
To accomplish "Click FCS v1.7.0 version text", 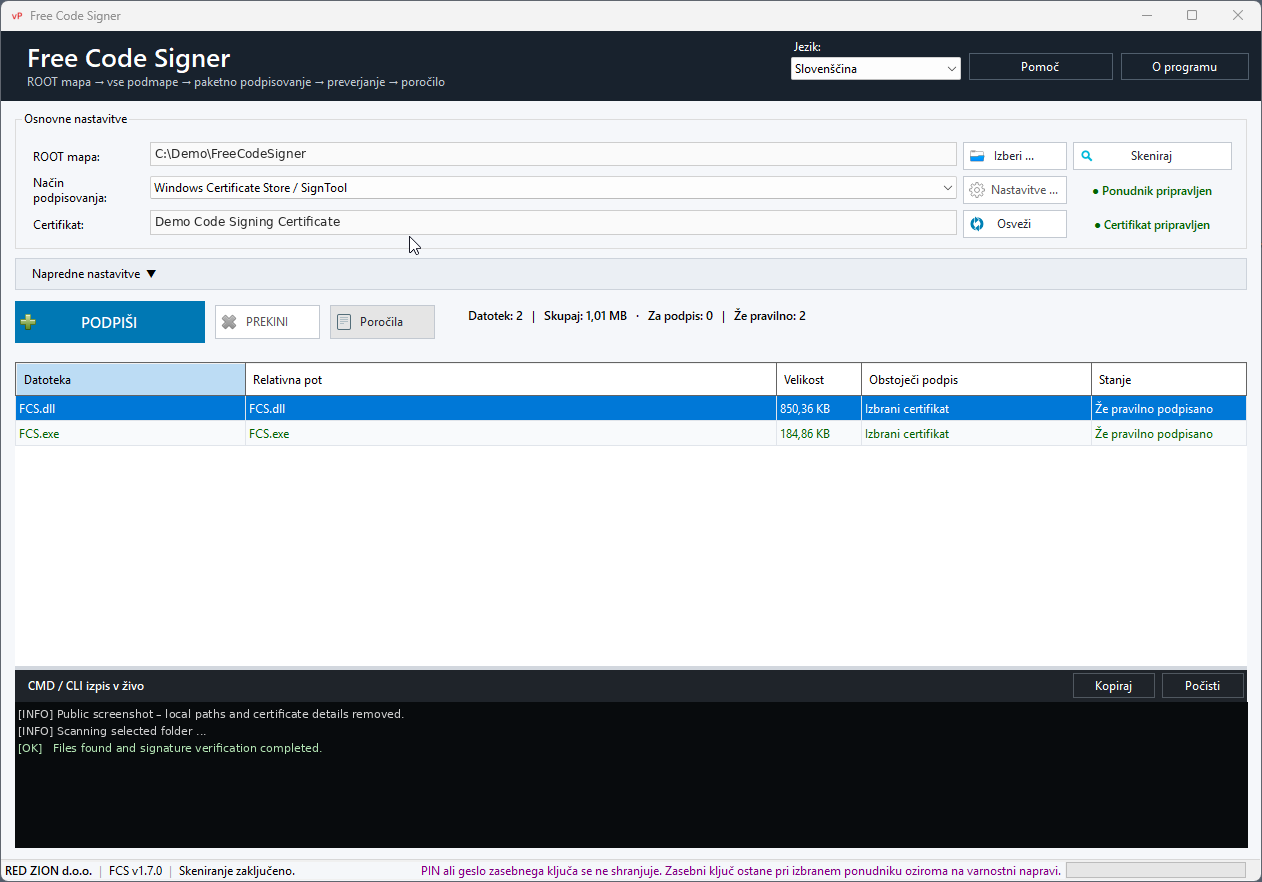I will pyautogui.click(x=138, y=871).
